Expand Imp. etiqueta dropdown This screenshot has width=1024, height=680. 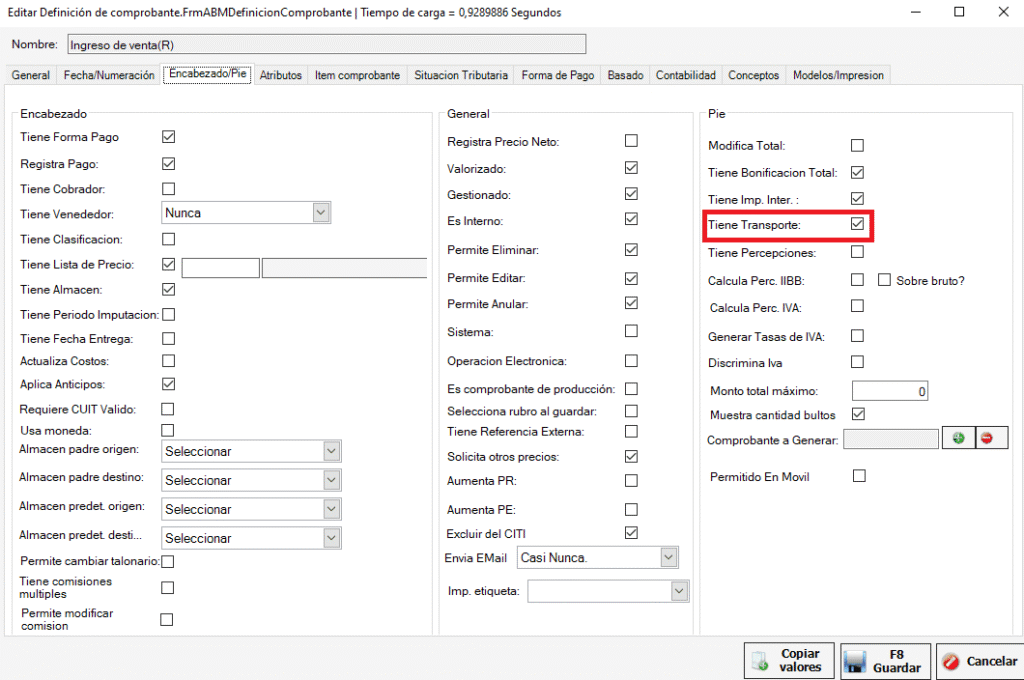tap(679, 592)
